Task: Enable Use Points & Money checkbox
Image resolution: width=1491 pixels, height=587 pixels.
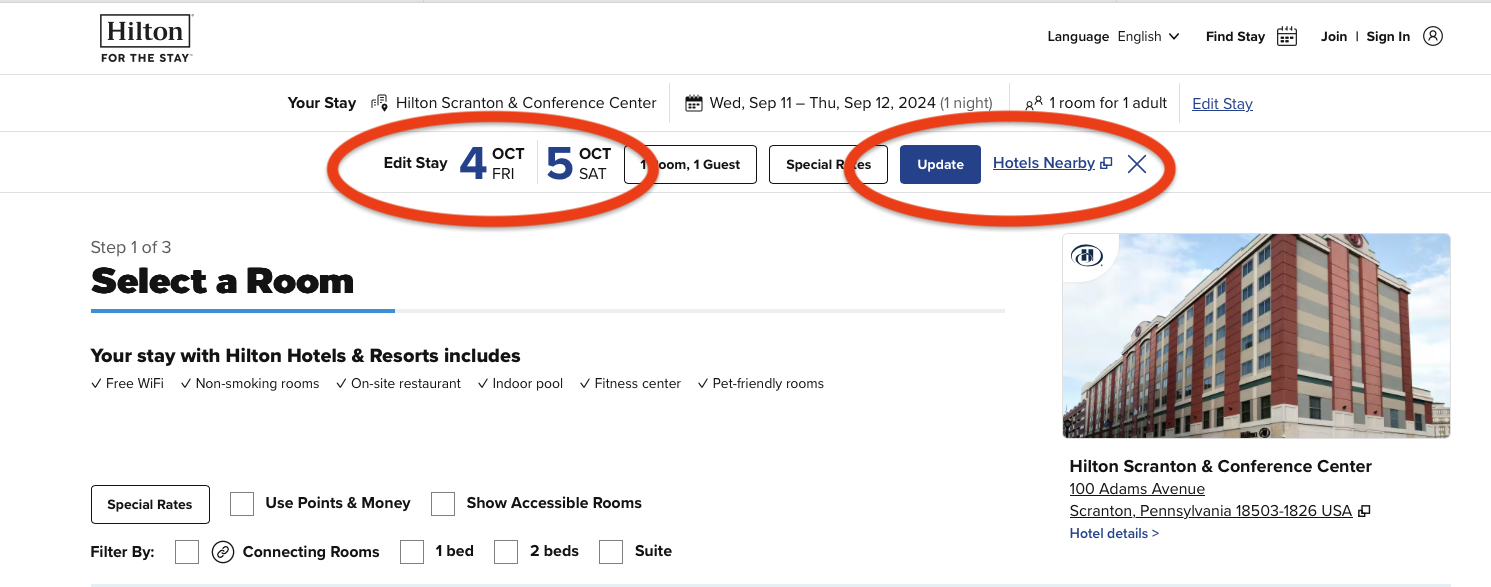Action: (x=242, y=504)
